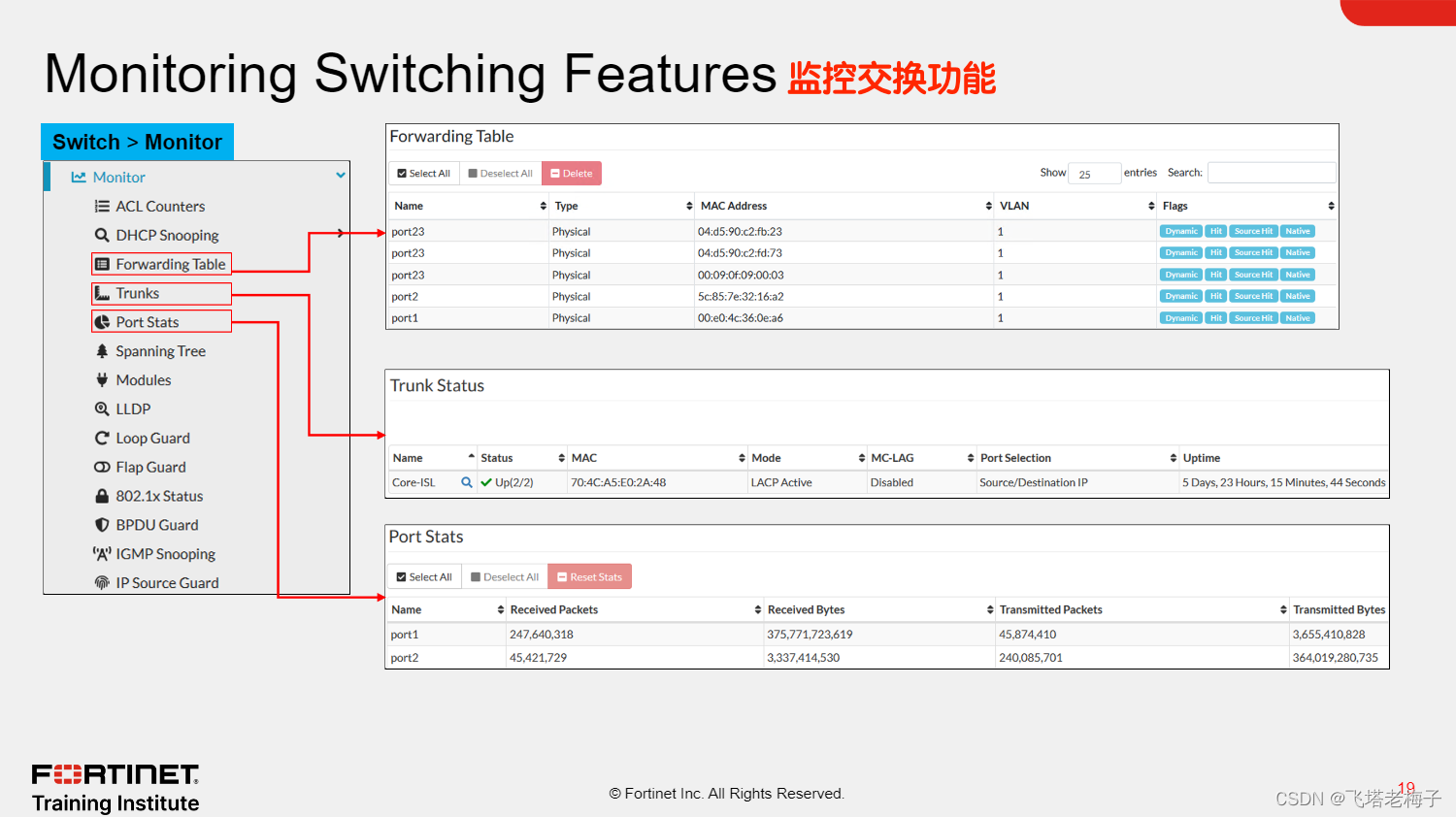Click the Spanning Tree sidebar icon
Viewport: 1456px width, 817px height.
click(102, 351)
